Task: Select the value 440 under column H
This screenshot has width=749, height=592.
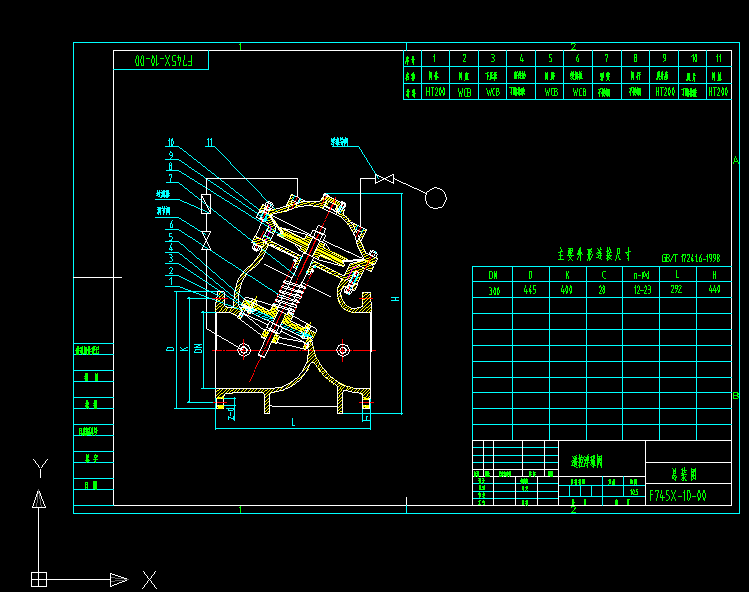Action: tap(714, 289)
